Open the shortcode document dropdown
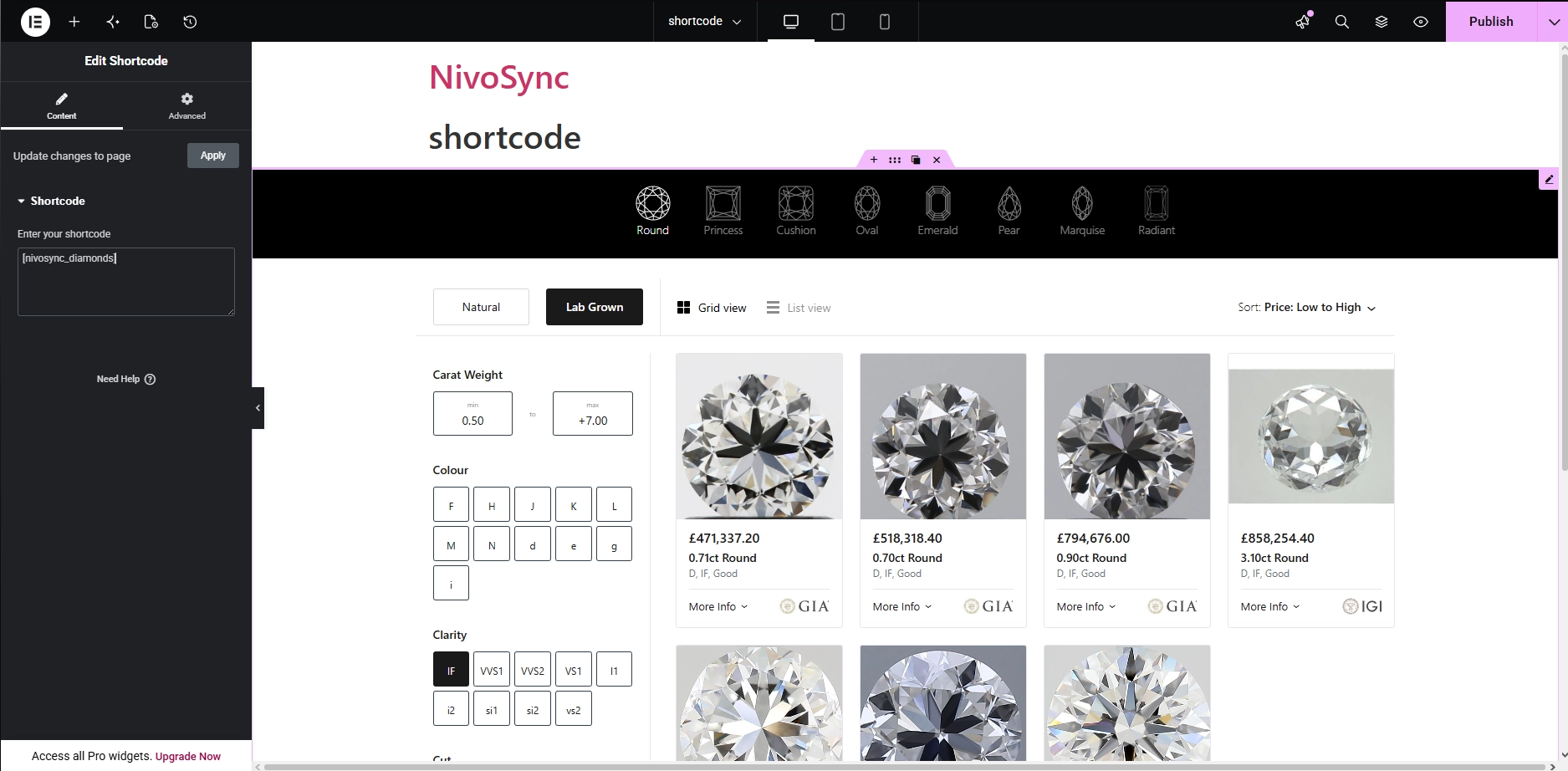This screenshot has width=1568, height=771. point(705,22)
